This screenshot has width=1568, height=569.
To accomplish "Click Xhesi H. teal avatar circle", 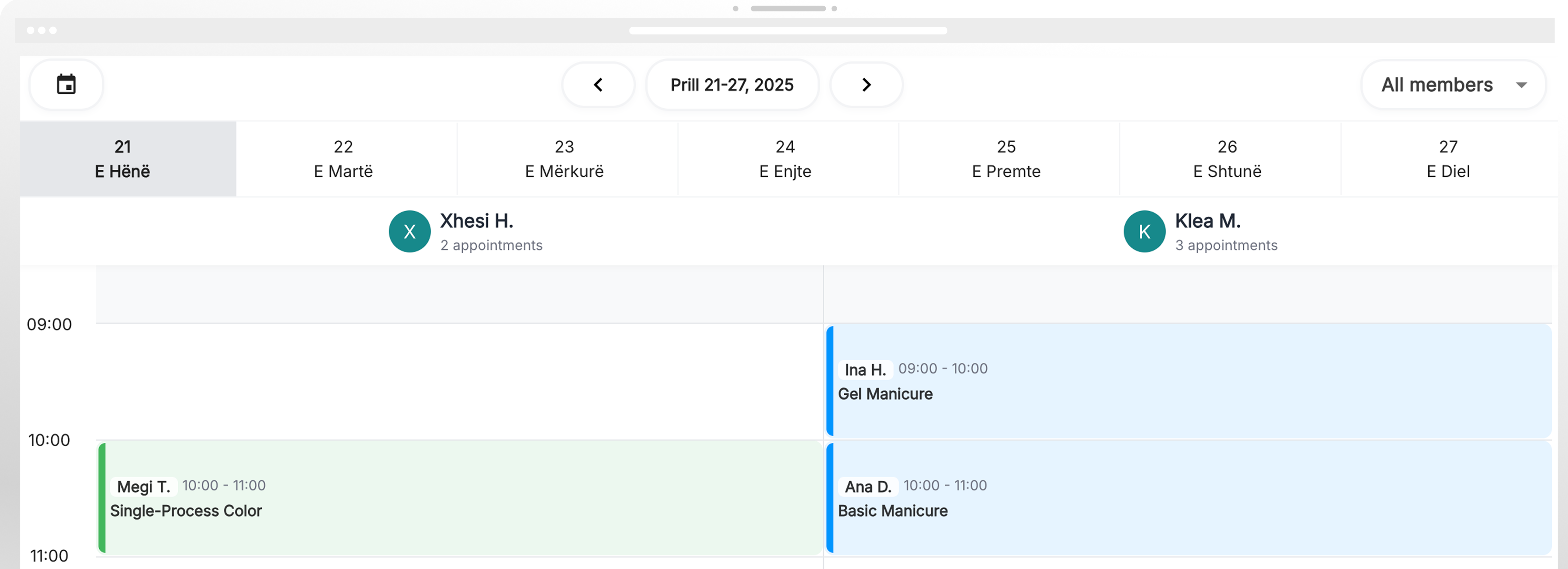I will point(410,232).
